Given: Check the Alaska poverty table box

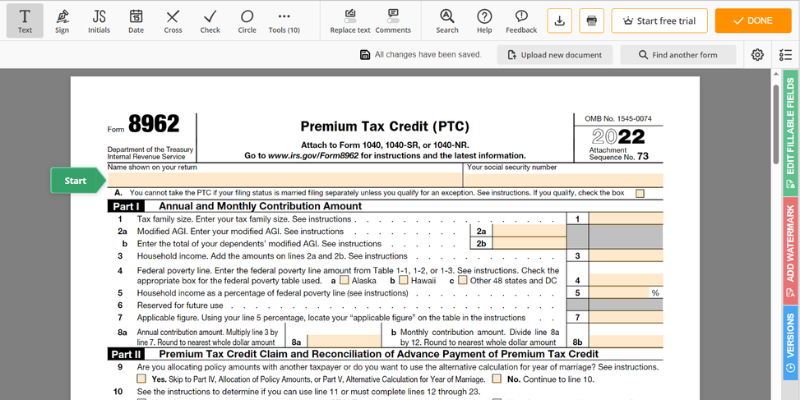Looking at the screenshot, I should [342, 281].
